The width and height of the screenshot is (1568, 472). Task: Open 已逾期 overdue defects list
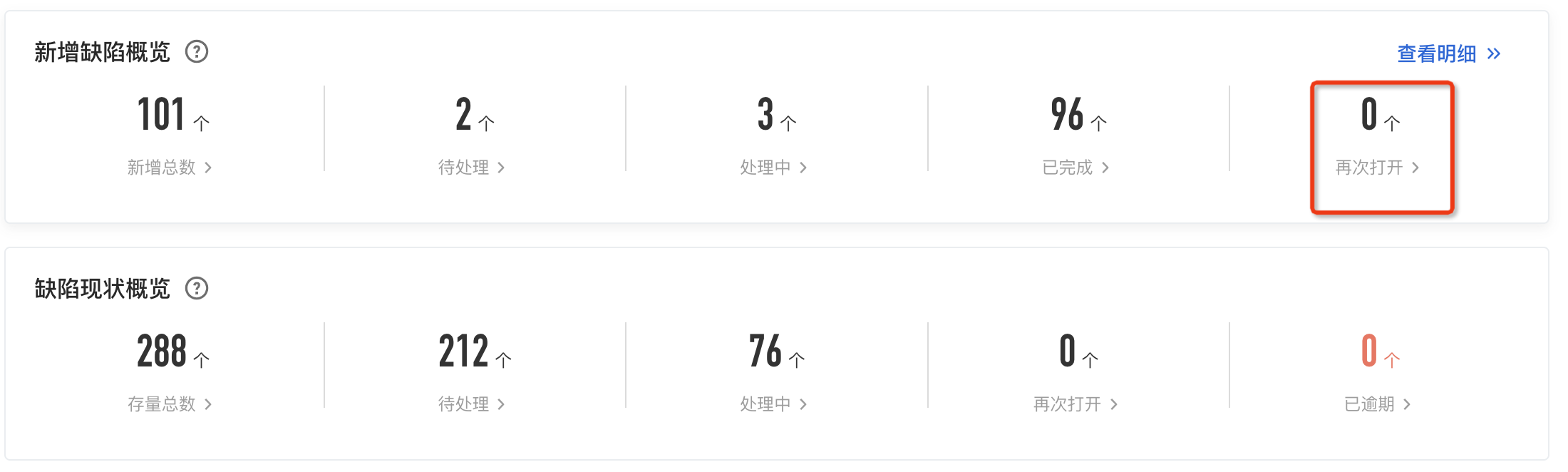(x=1377, y=404)
